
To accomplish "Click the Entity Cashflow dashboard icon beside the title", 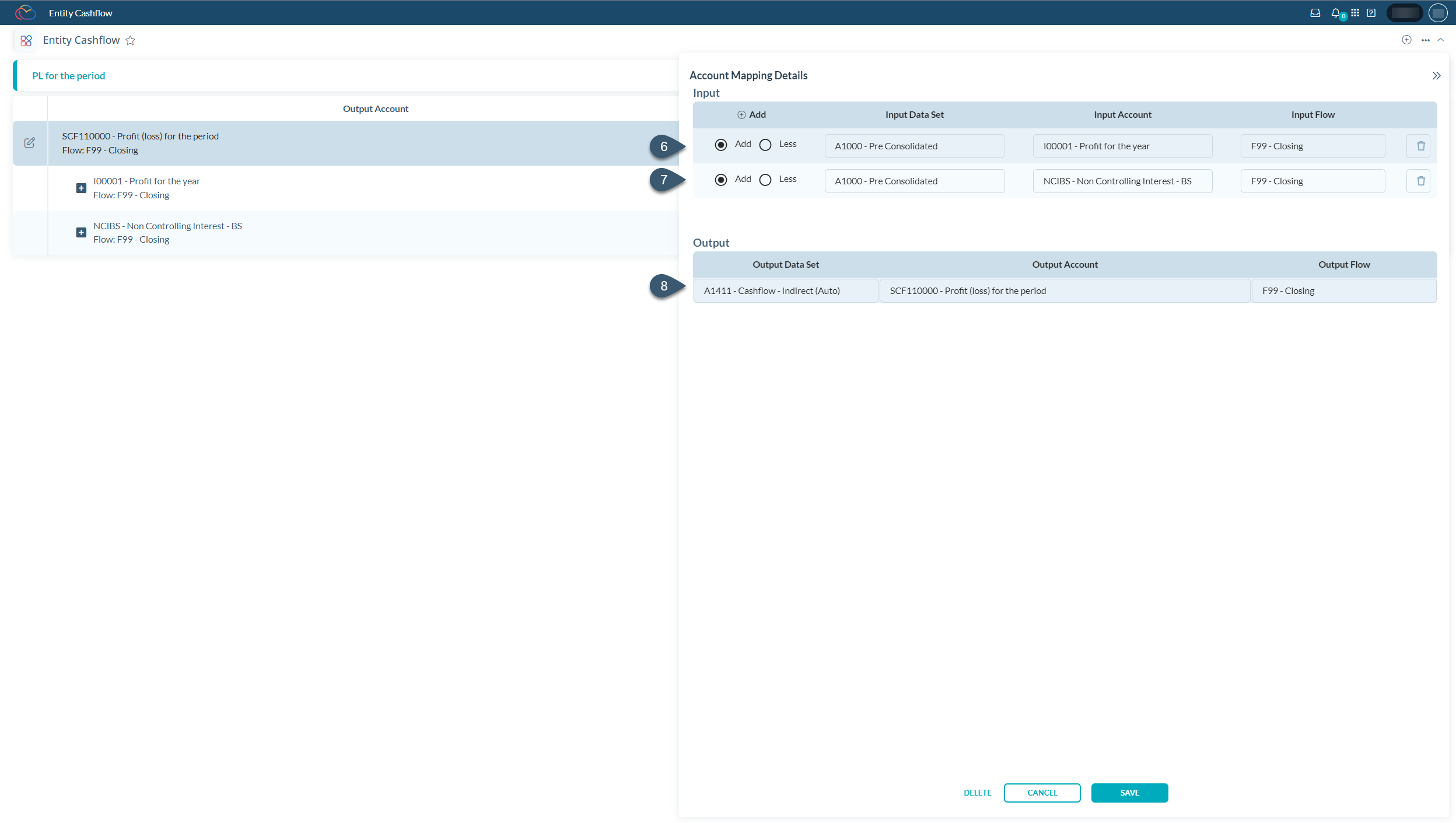I will (26, 40).
